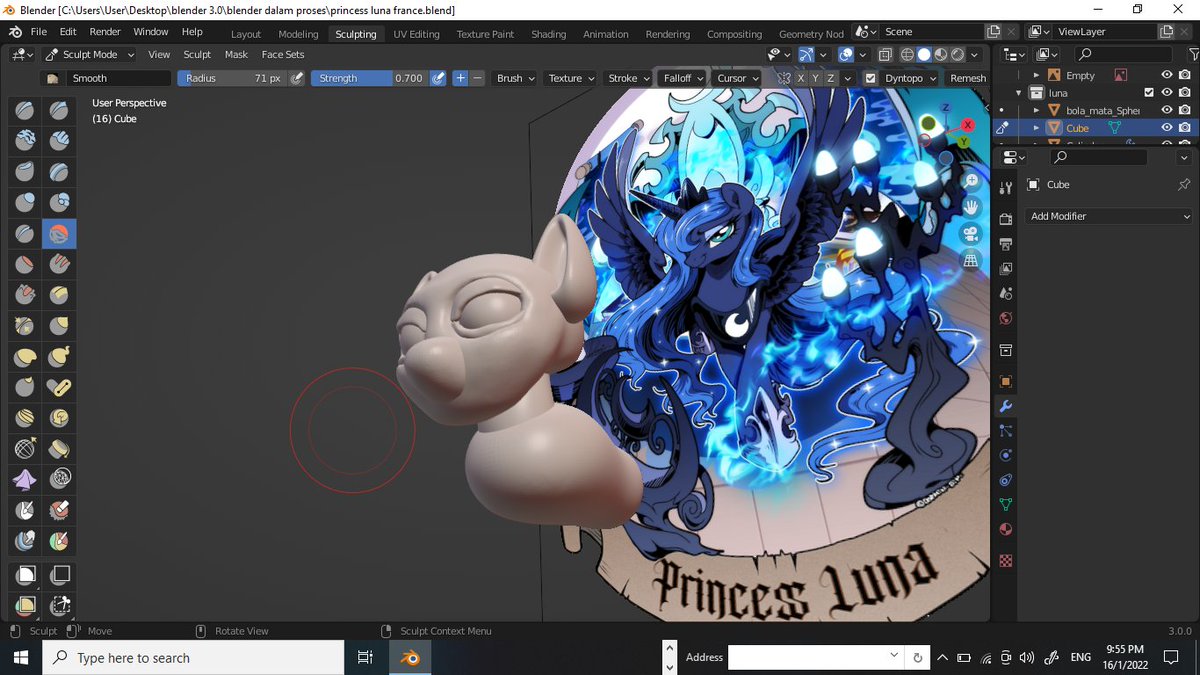Open the Cursor dropdown
Viewport: 1200px width, 675px height.
738,78
